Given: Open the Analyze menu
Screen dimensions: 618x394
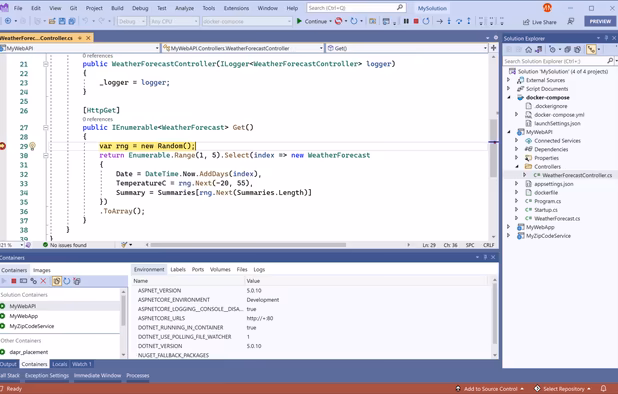Looking at the screenshot, I should pyautogui.click(x=184, y=8).
